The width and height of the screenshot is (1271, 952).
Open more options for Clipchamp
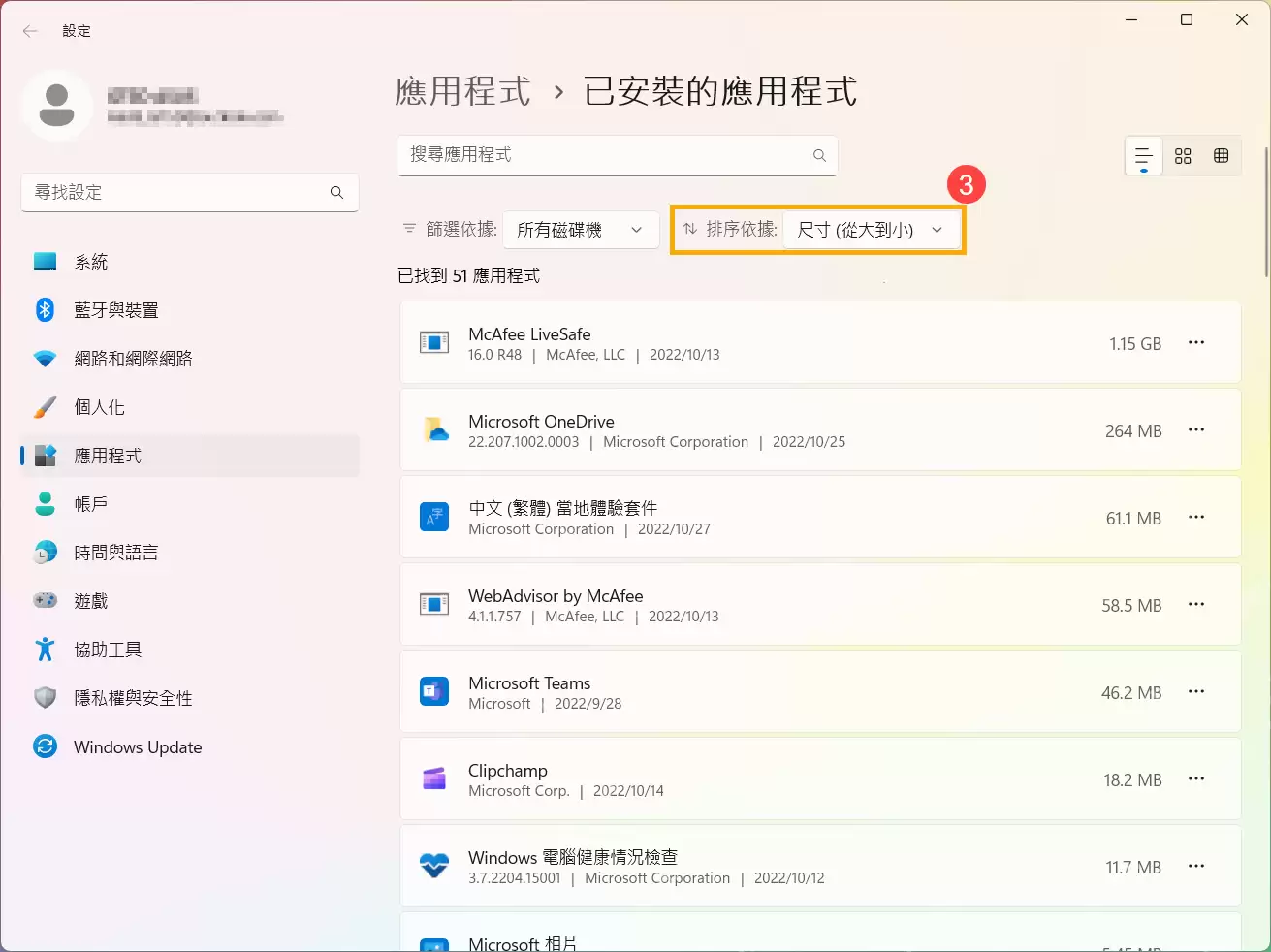click(1196, 779)
